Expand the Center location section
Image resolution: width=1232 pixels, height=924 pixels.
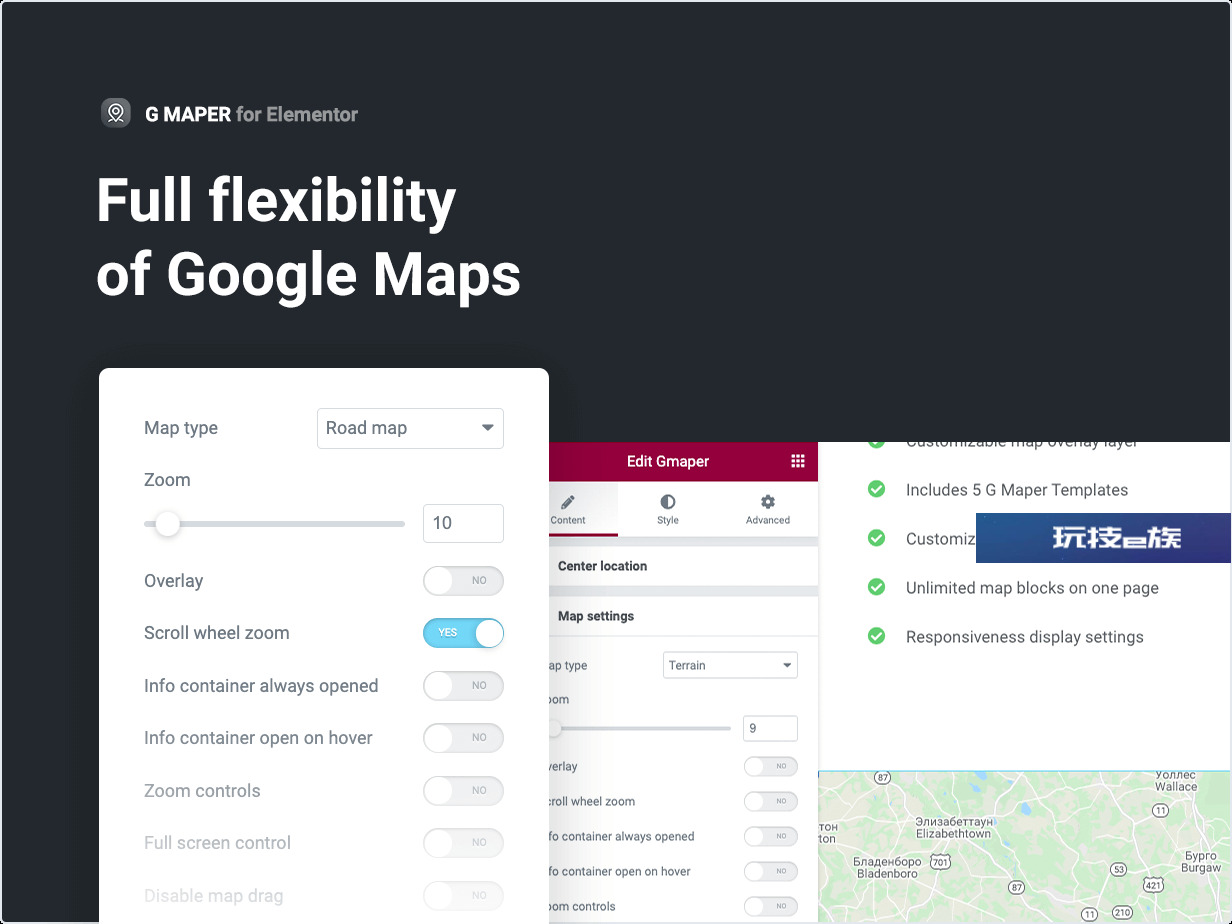[683, 566]
